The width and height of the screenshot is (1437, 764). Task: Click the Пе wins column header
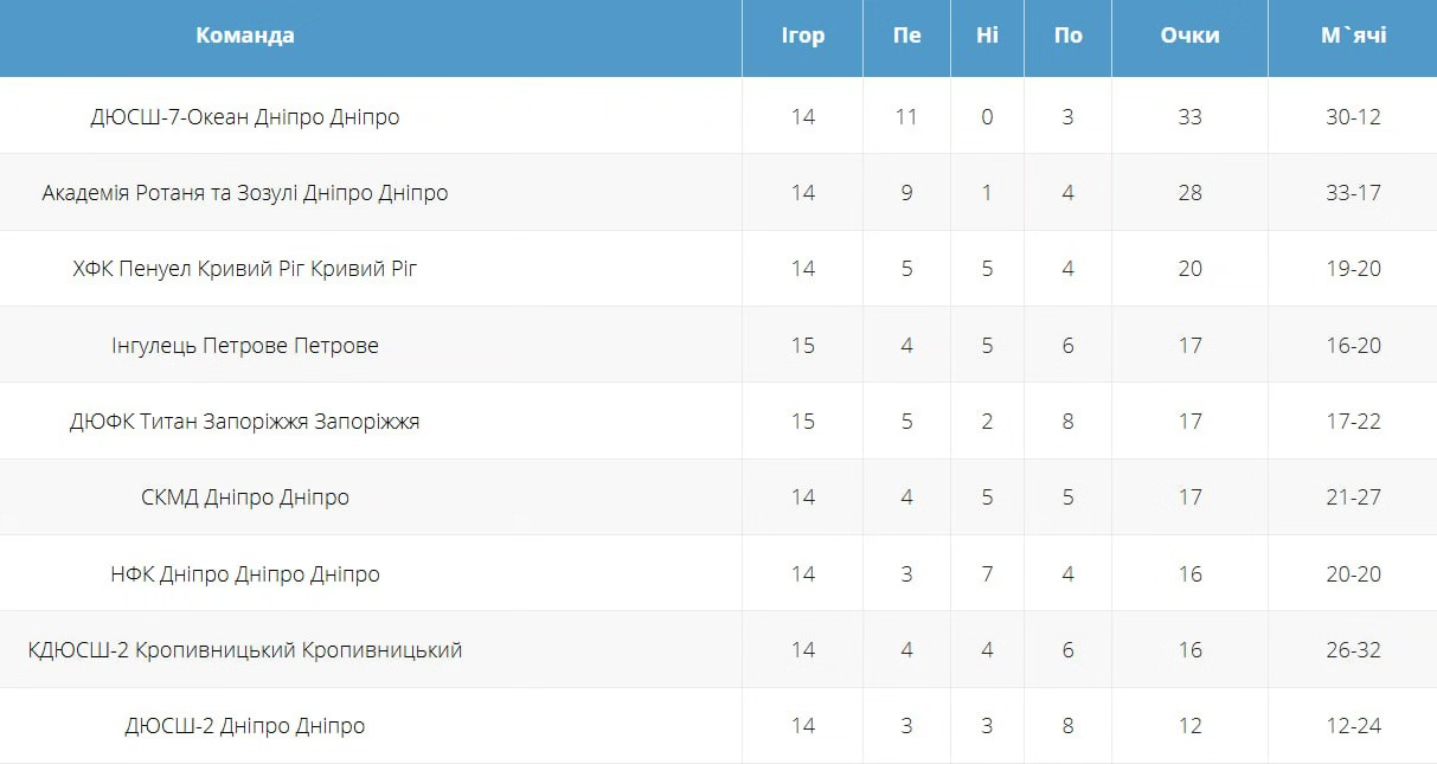(x=906, y=36)
